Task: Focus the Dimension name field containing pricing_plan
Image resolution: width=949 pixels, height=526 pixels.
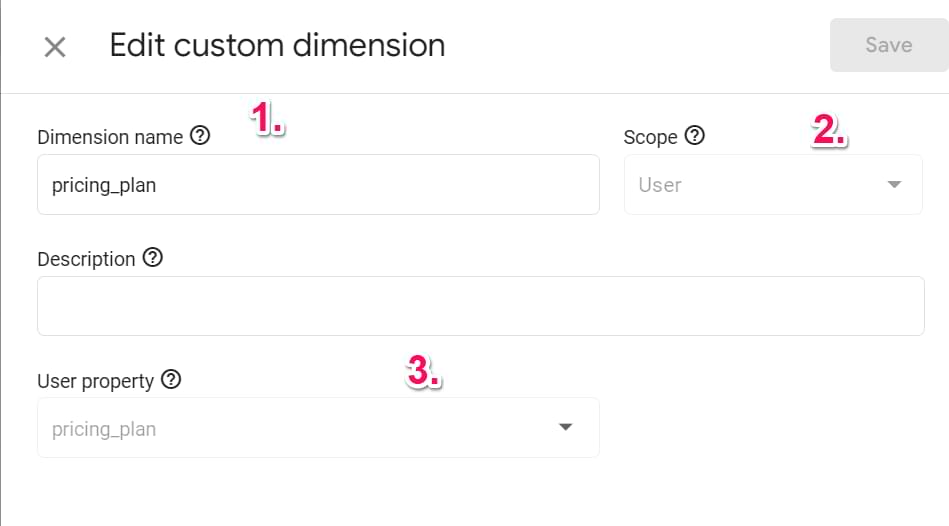Action: click(x=318, y=185)
